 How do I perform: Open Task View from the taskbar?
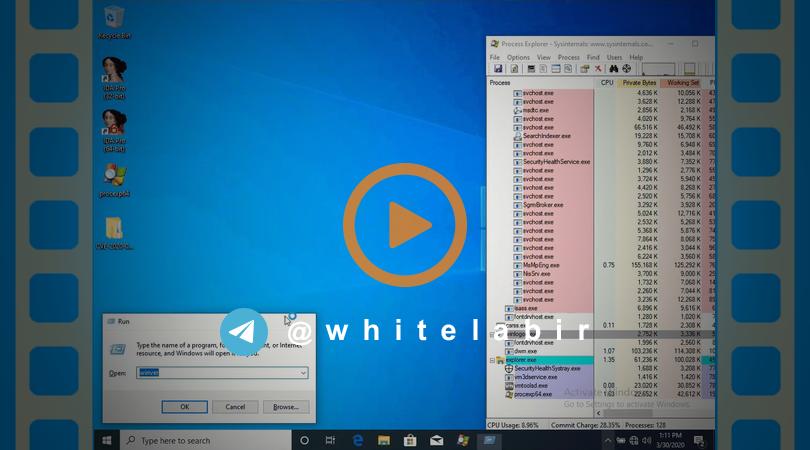pos(330,440)
